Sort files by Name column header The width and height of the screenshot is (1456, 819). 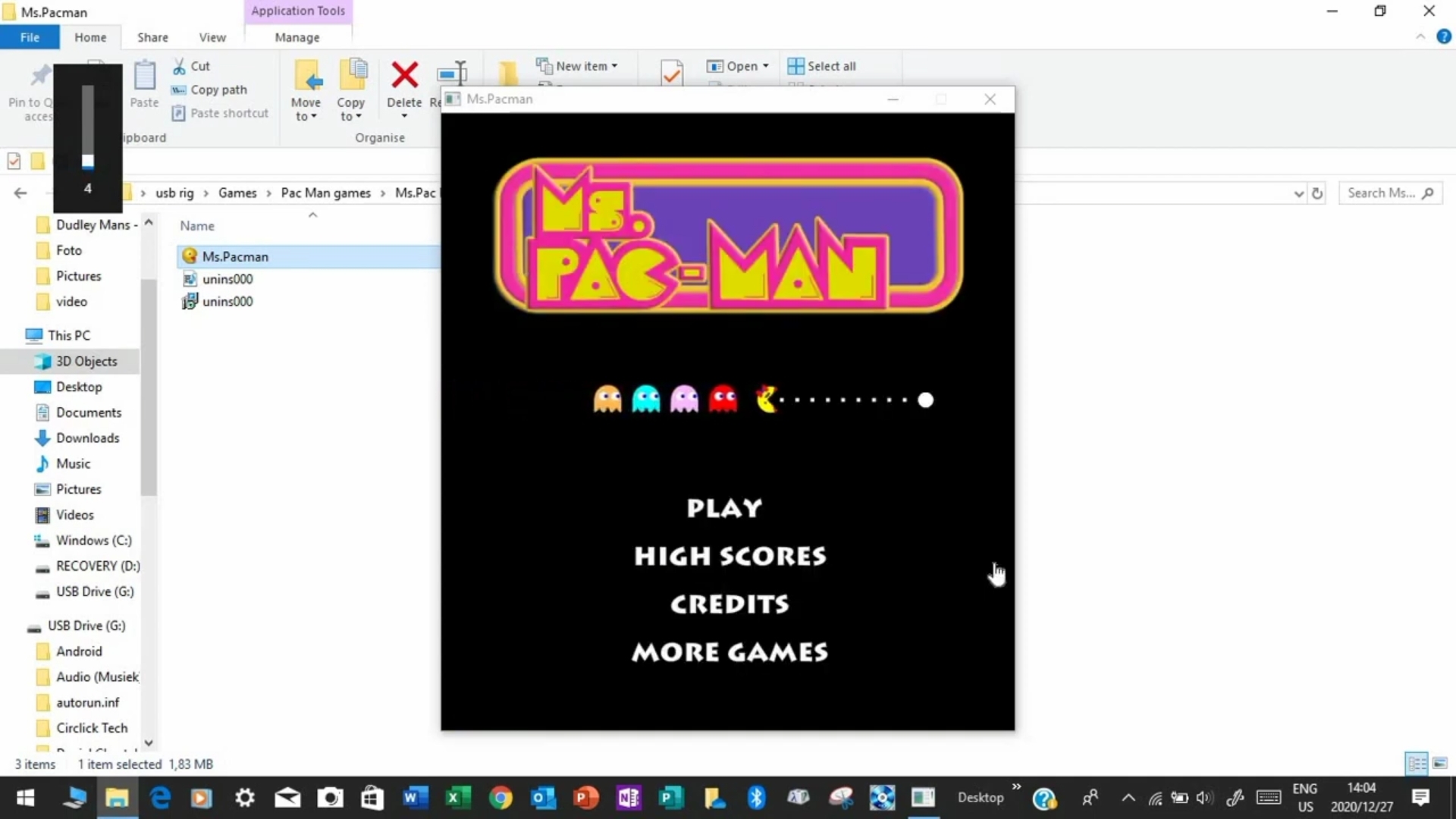point(197,226)
